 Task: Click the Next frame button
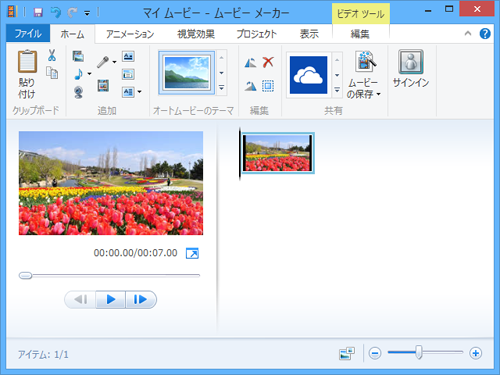click(141, 299)
